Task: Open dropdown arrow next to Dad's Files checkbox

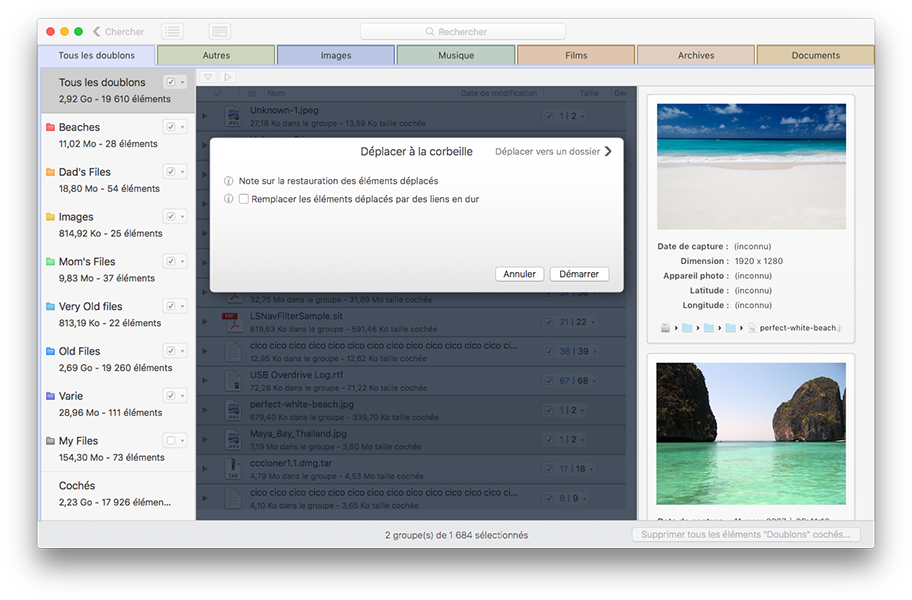Action: coord(182,172)
